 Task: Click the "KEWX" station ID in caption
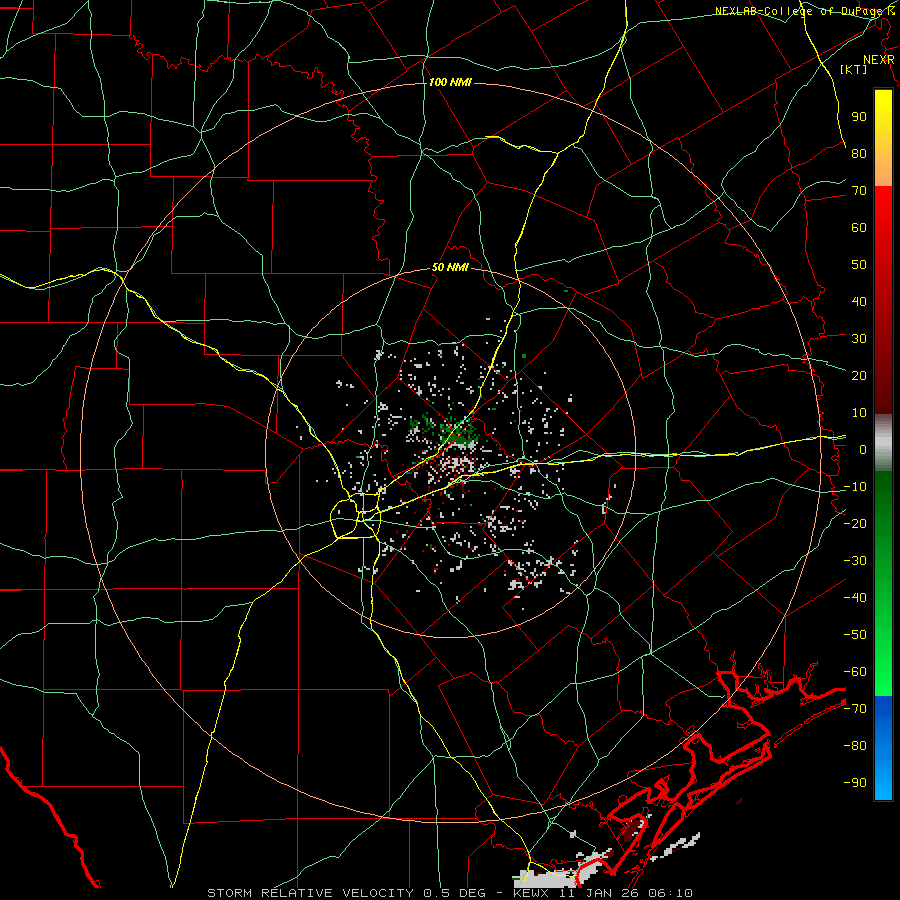(x=531, y=893)
